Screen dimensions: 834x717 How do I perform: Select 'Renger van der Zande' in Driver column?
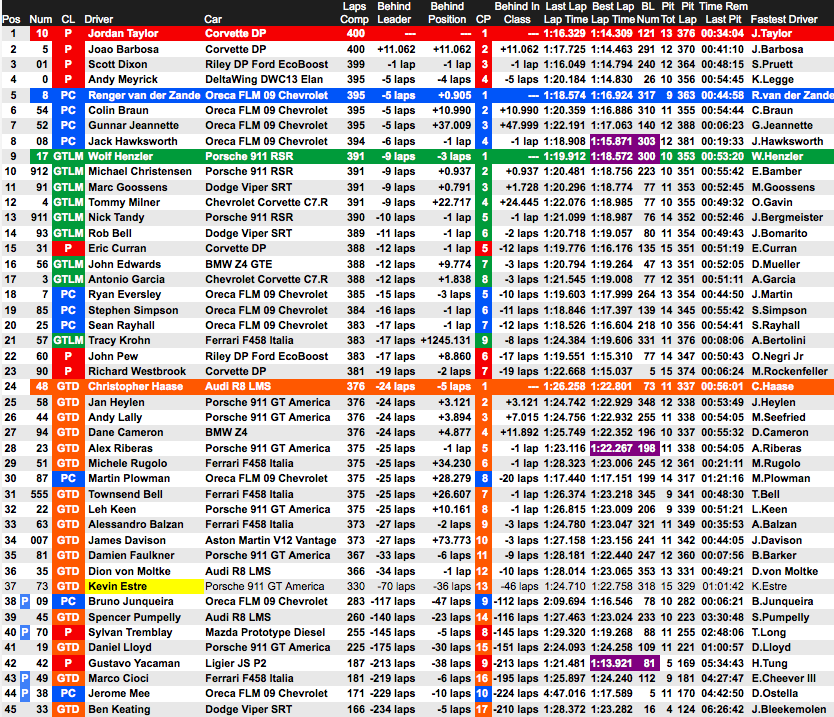[144, 96]
